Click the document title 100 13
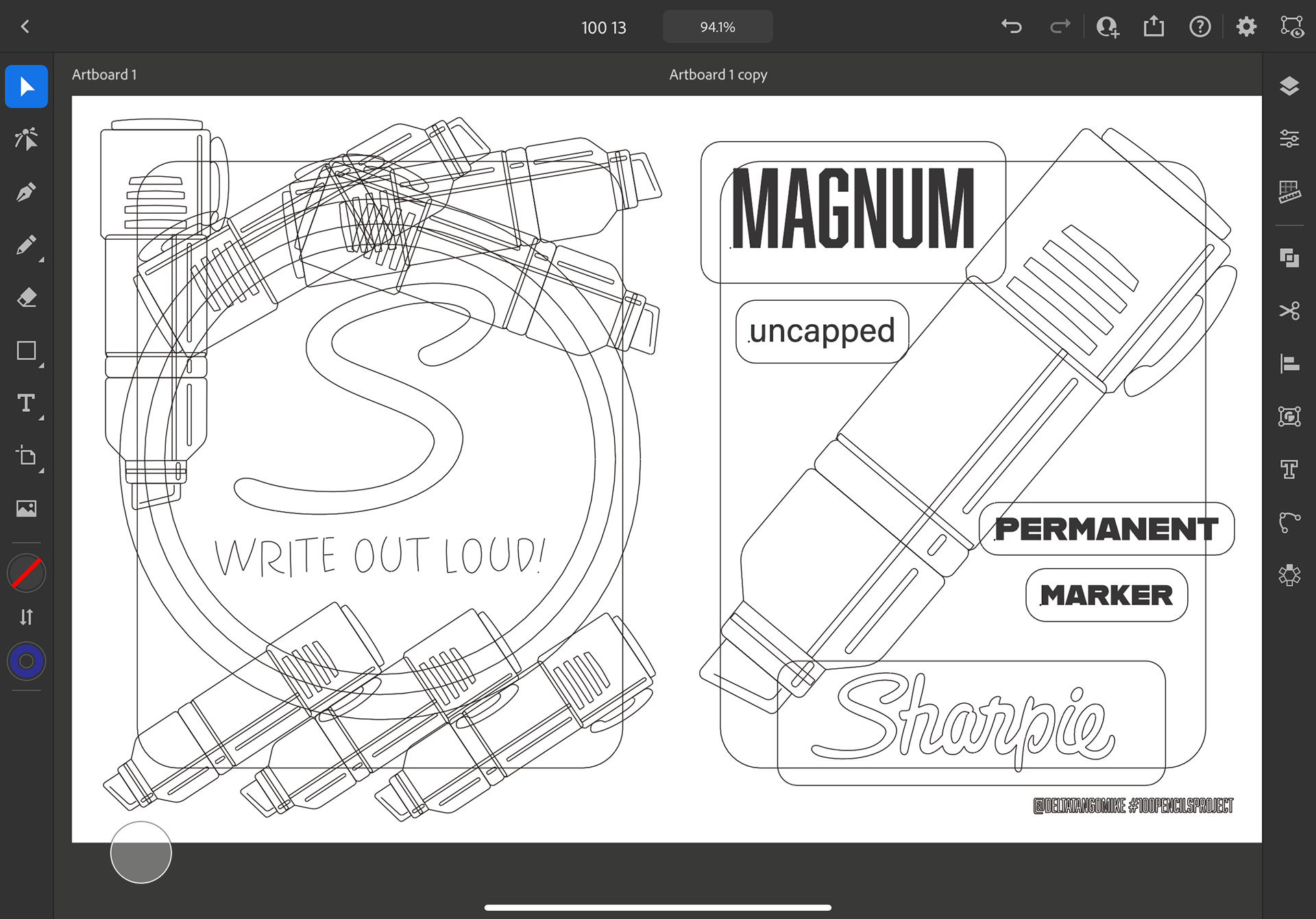The width and height of the screenshot is (1316, 919). pyautogui.click(x=603, y=27)
